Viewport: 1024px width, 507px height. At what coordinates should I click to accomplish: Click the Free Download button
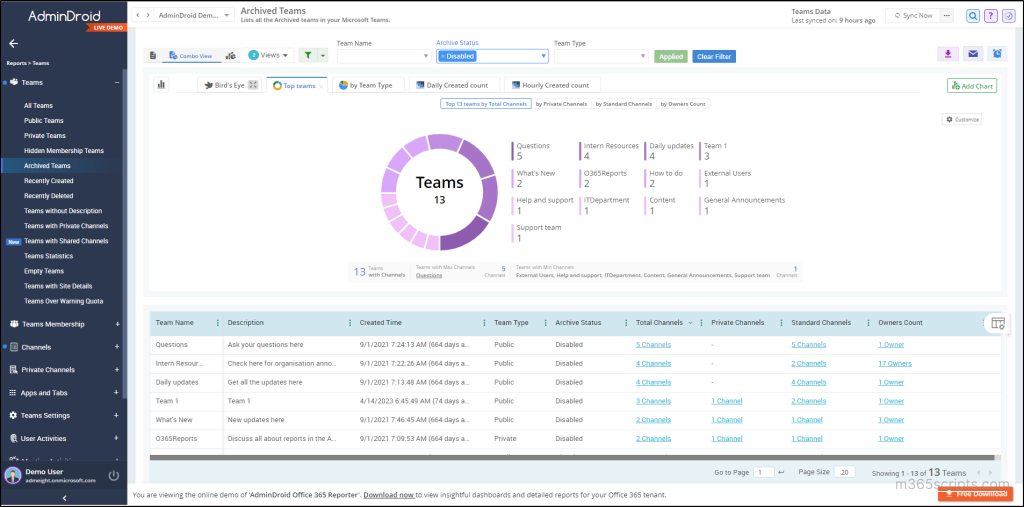coord(978,493)
